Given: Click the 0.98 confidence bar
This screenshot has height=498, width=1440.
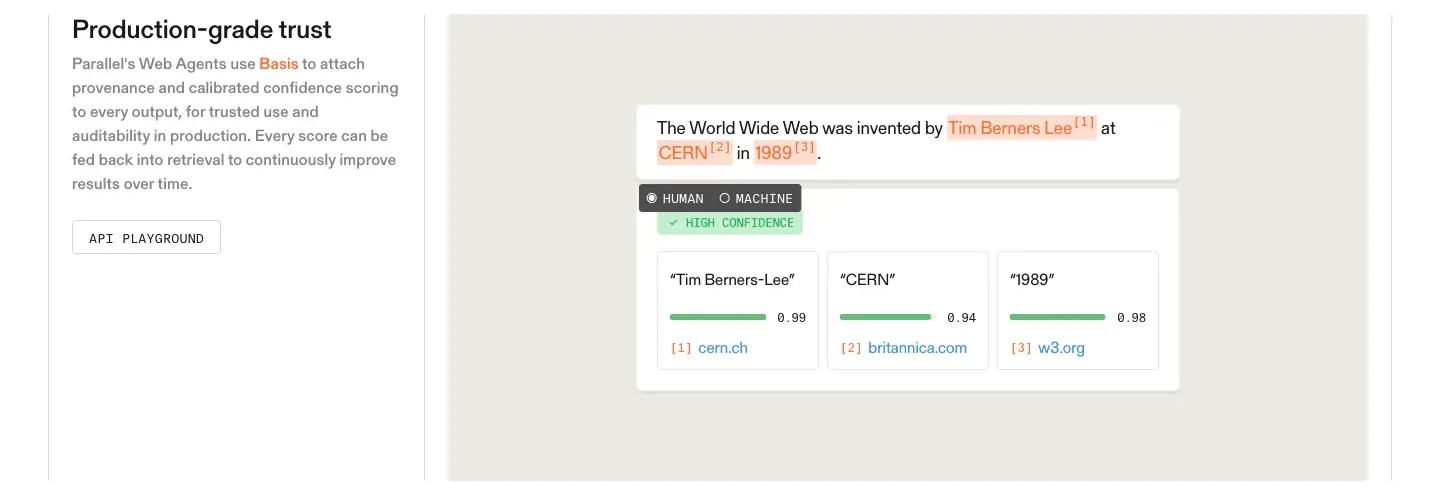Looking at the screenshot, I should [1058, 317].
